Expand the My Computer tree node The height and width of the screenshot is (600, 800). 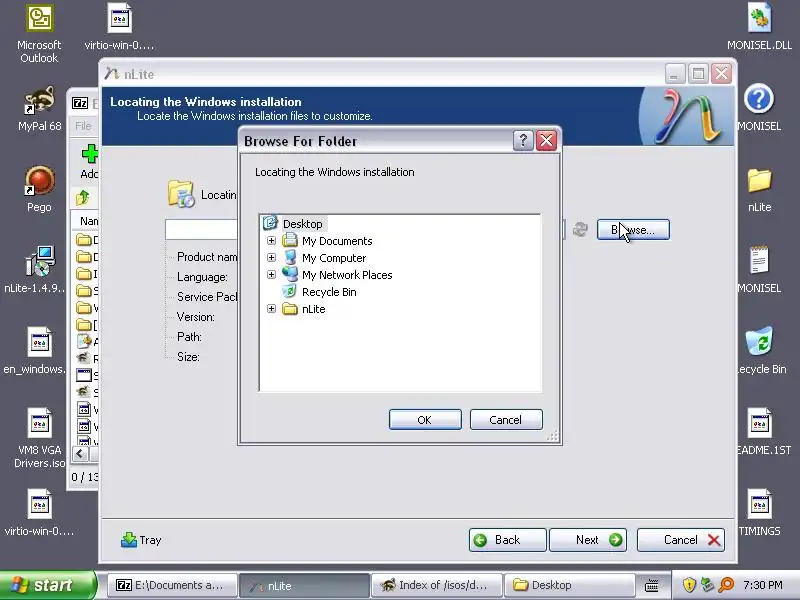tap(271, 258)
